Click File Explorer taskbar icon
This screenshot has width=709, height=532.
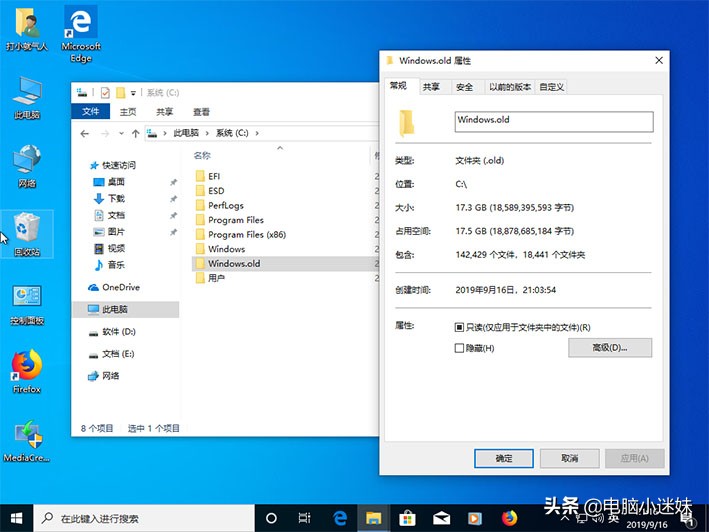(x=373, y=518)
